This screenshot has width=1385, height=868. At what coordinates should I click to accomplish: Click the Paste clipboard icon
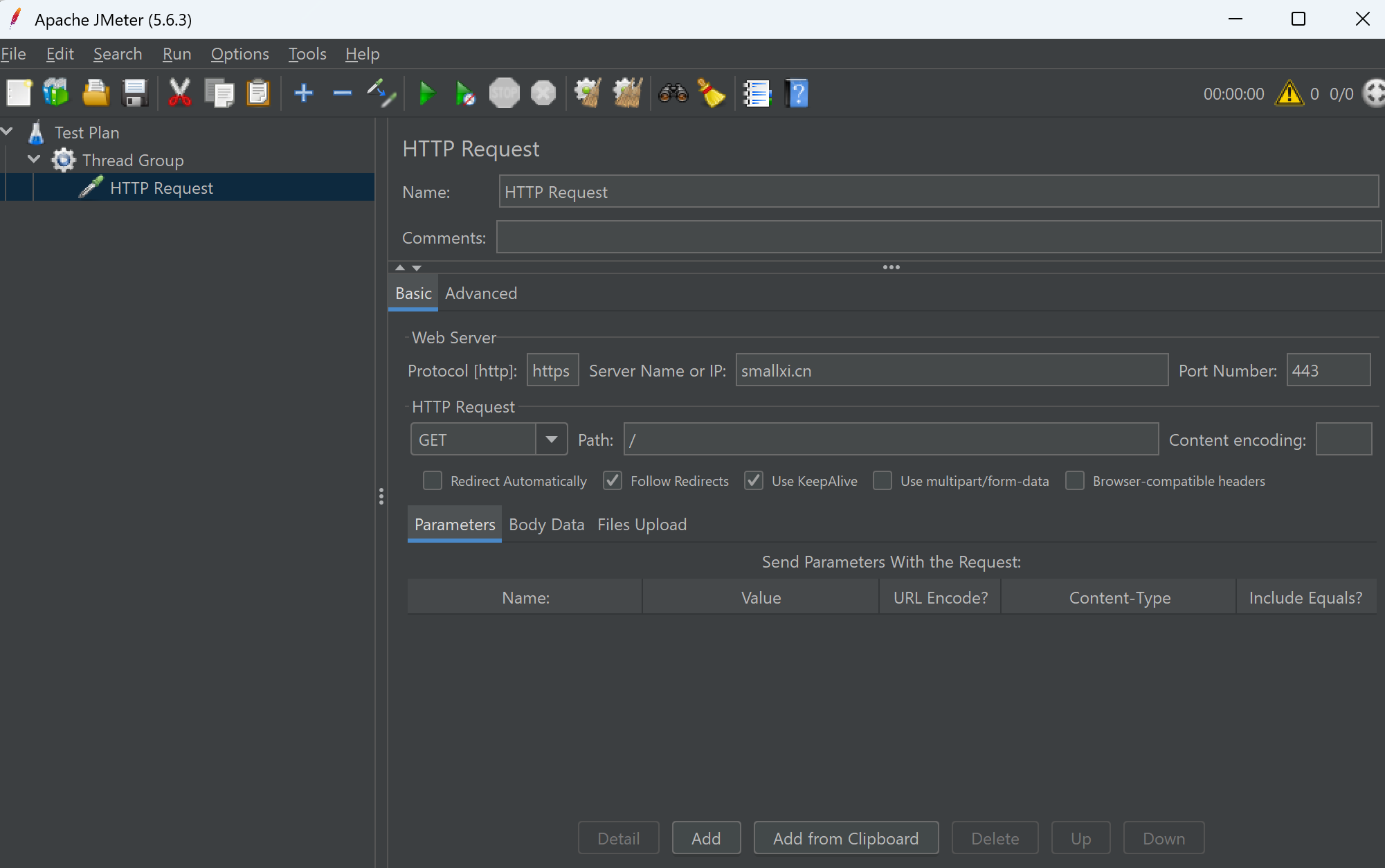[258, 93]
